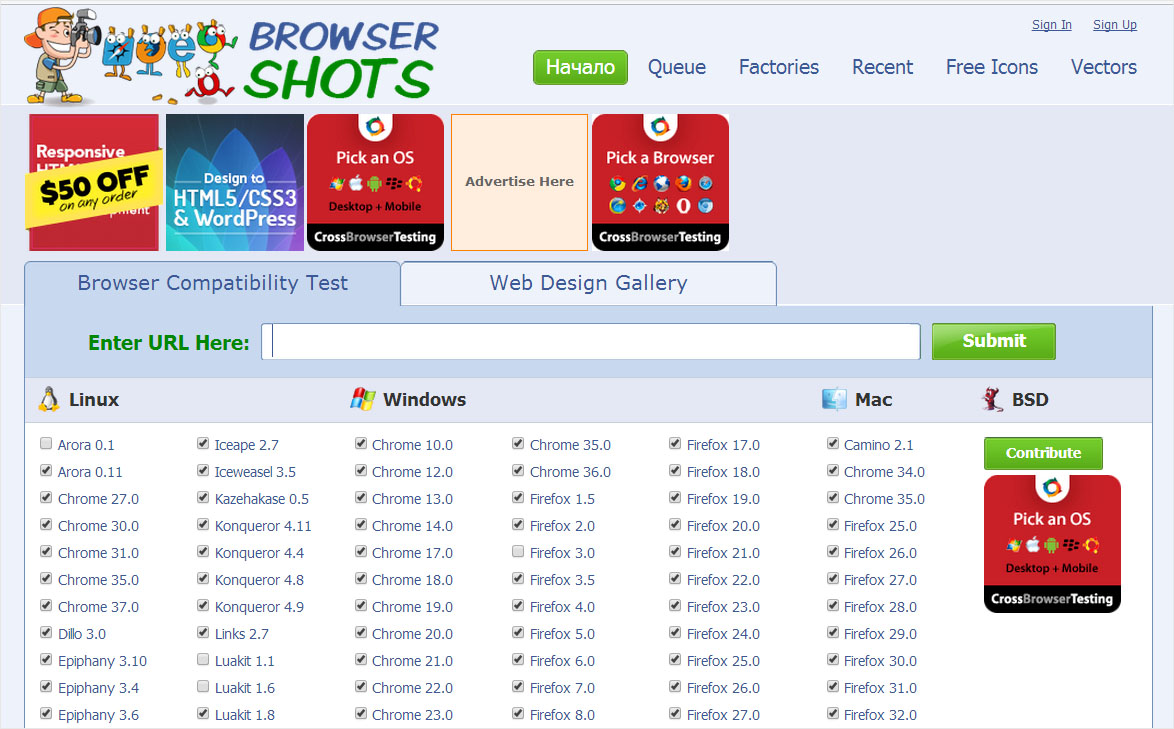Click the Kazehakase 0.5 label
1174x729 pixels.
tap(261, 498)
